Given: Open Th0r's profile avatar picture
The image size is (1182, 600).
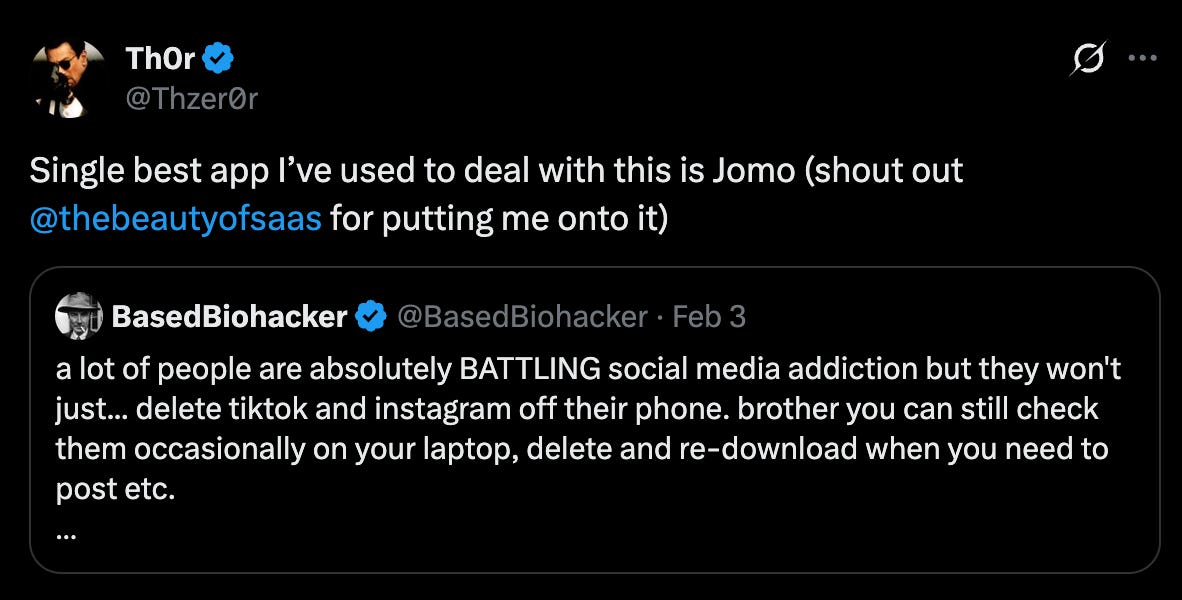Looking at the screenshot, I should tap(69, 78).
